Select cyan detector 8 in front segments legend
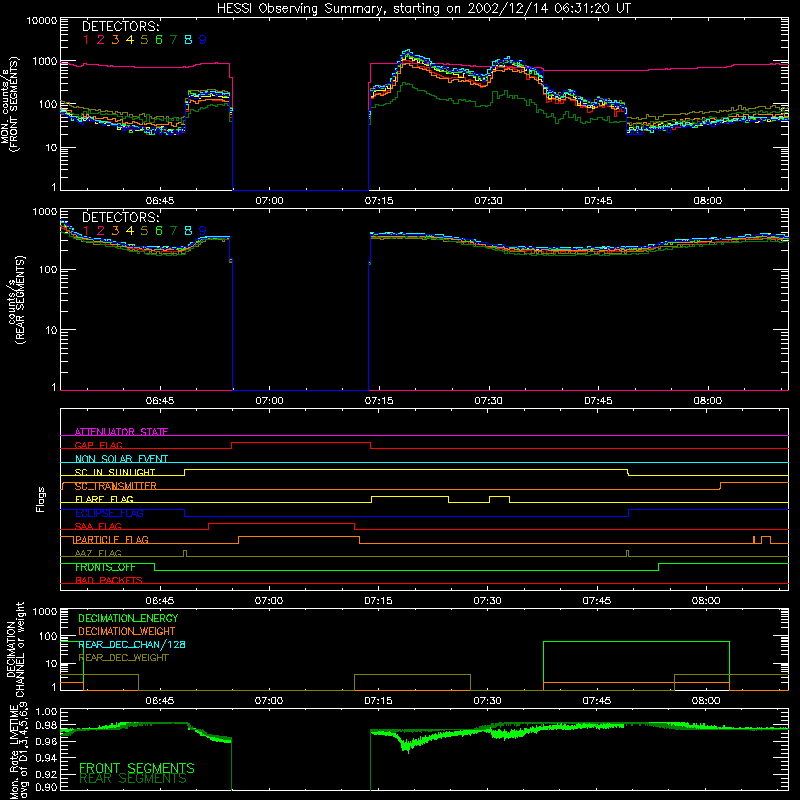This screenshot has width=800, height=800. 188,40
